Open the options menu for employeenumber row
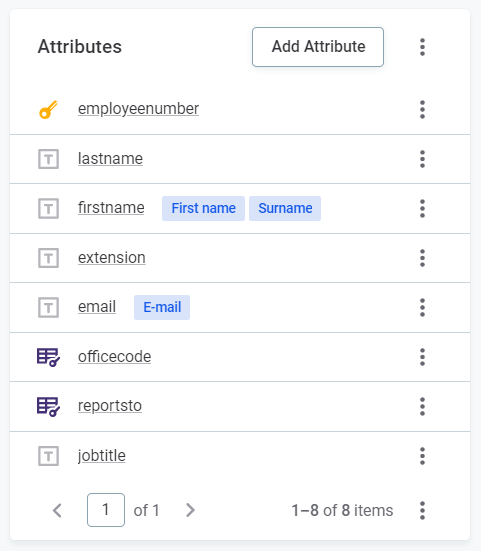Screen dimensions: 481x551 coord(422,110)
